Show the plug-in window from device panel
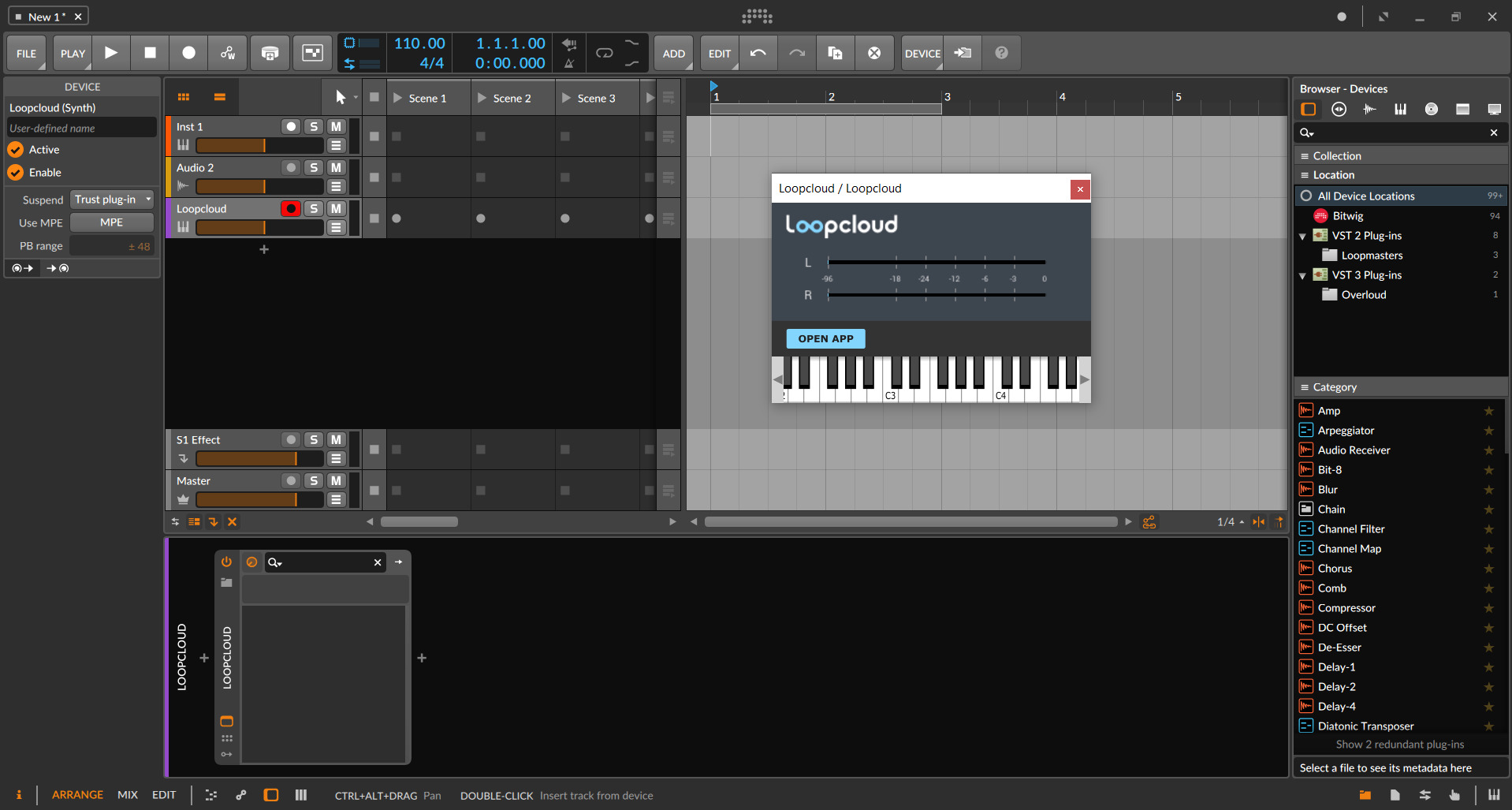This screenshot has height=810, width=1512. [226, 721]
